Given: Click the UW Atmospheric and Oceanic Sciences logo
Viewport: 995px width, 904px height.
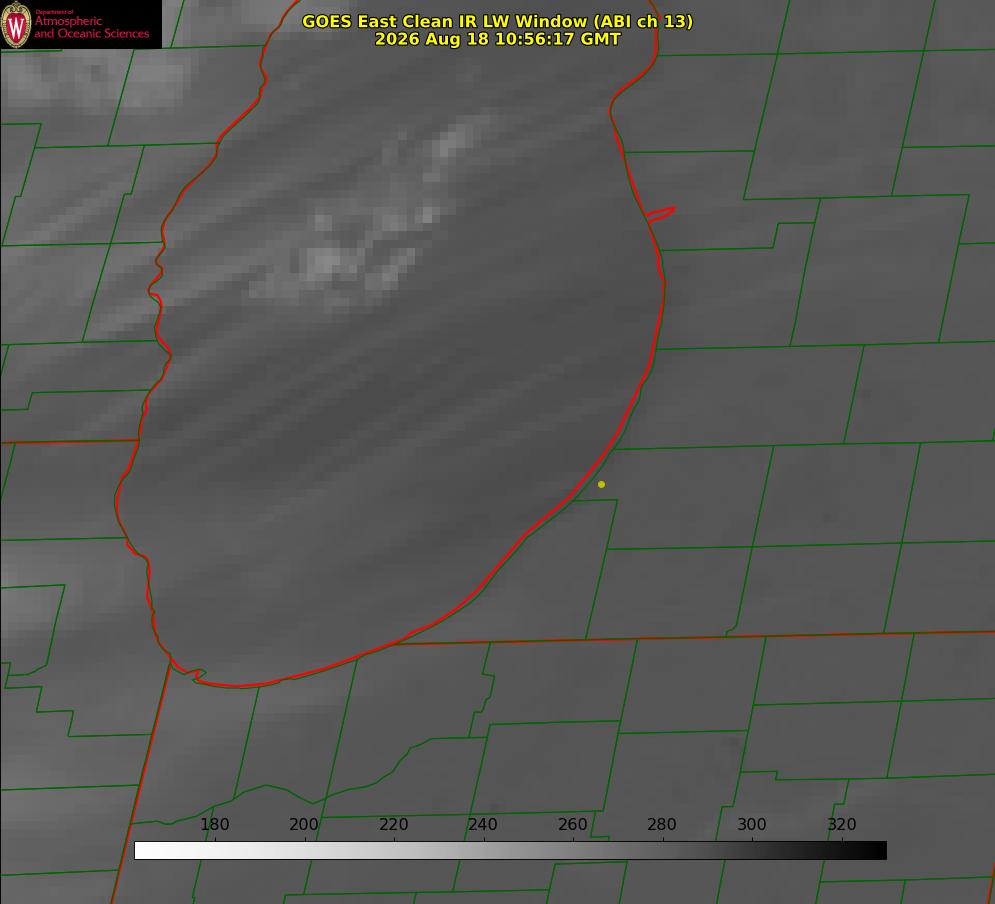Looking at the screenshot, I should click(x=81, y=24).
